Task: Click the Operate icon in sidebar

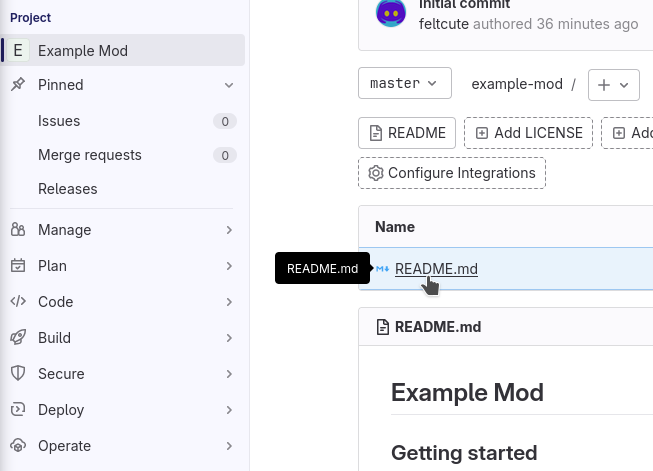Action: 18,446
